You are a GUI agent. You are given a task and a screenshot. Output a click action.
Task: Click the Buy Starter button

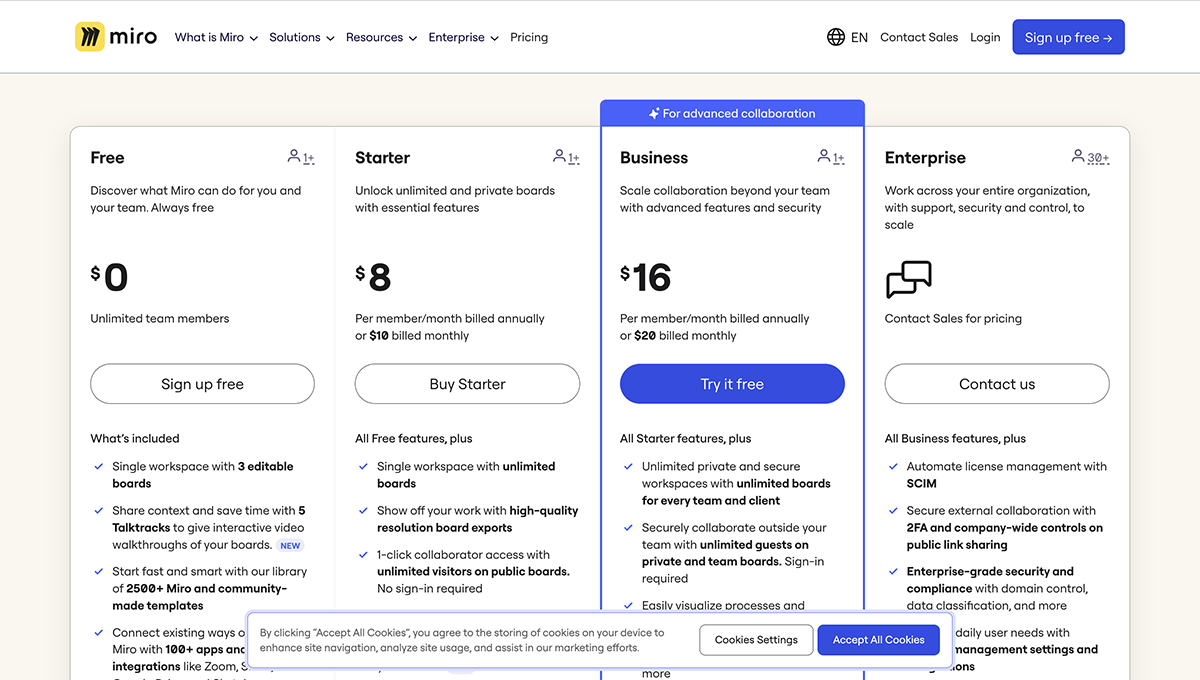[467, 384]
